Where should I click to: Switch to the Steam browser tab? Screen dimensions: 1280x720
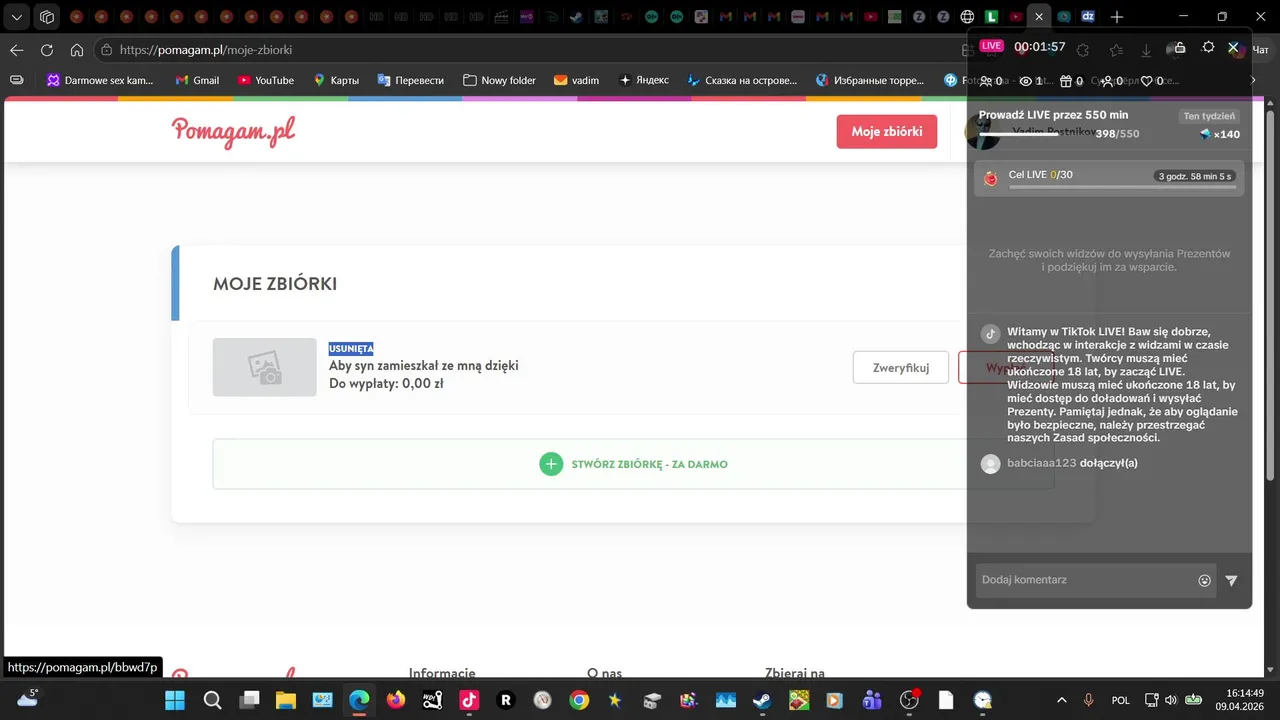click(577, 17)
